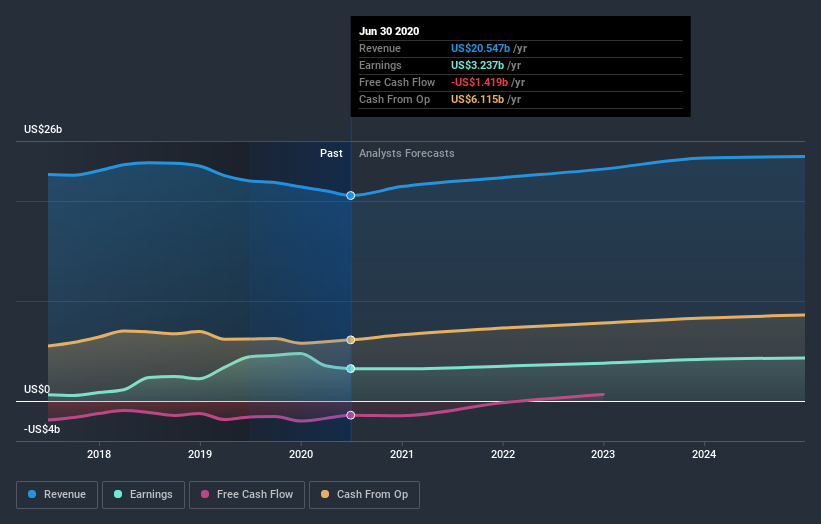This screenshot has height=524, width=821.
Task: Click the 2024 x-axis label
Action: click(x=704, y=454)
